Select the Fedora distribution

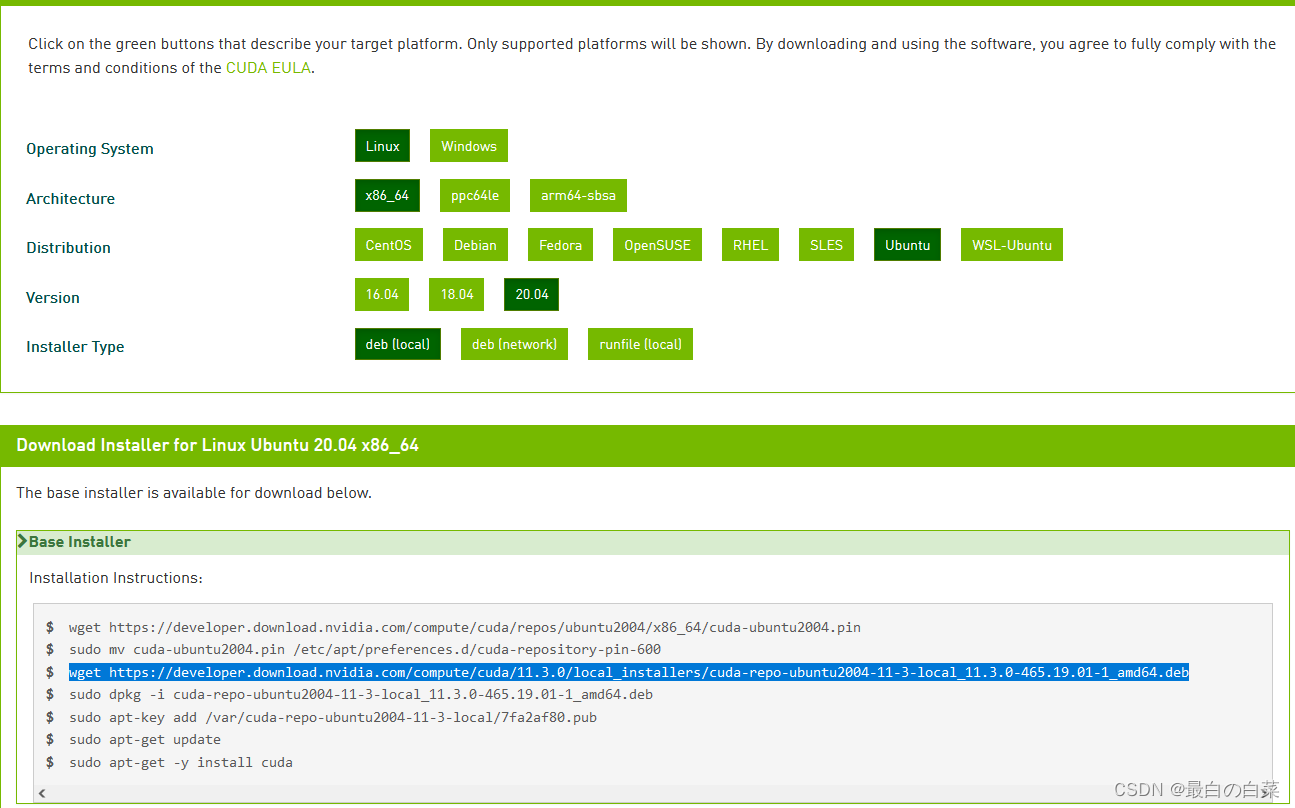point(560,245)
